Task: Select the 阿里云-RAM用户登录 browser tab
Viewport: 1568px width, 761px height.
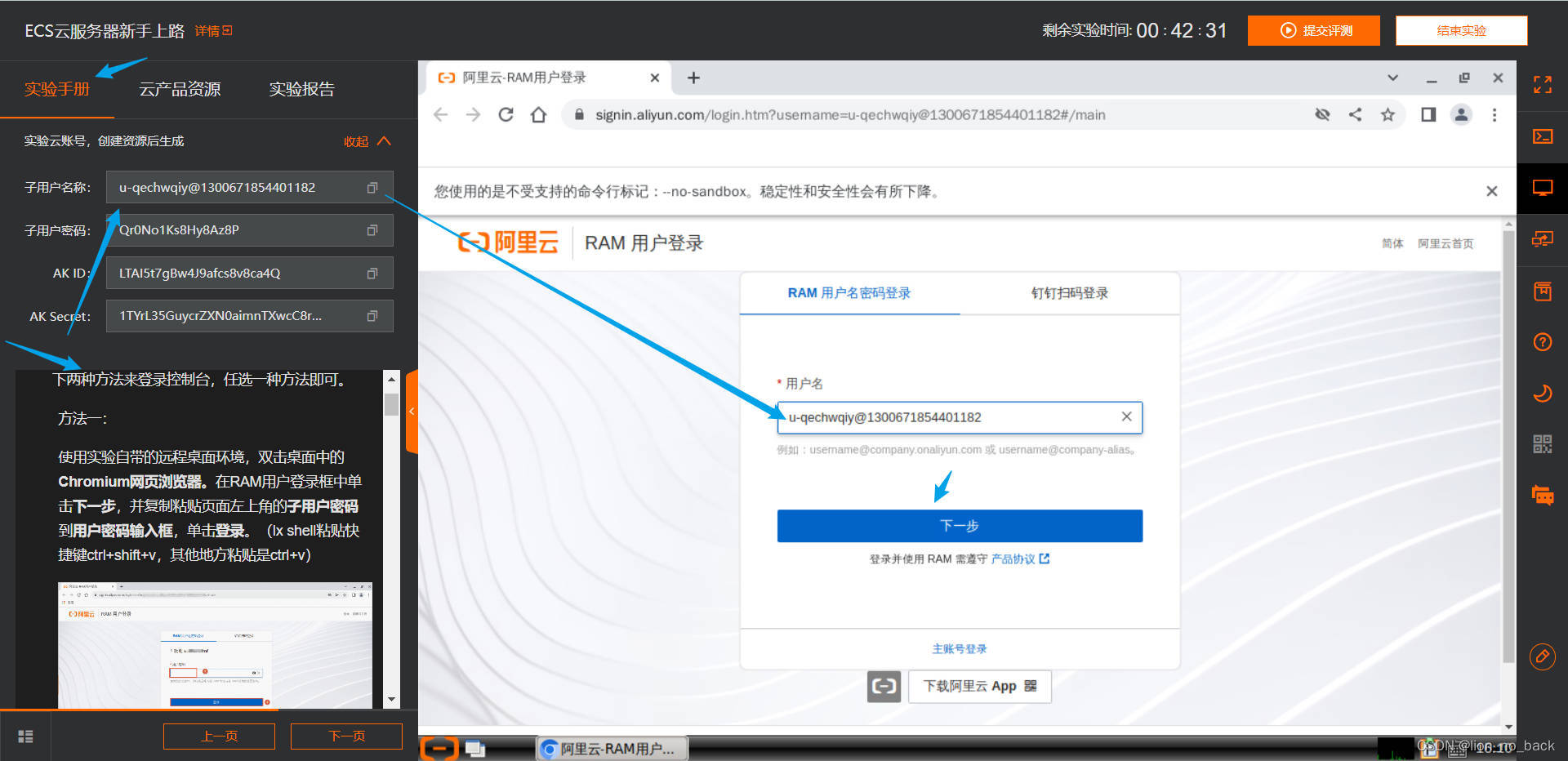Action: pos(547,78)
